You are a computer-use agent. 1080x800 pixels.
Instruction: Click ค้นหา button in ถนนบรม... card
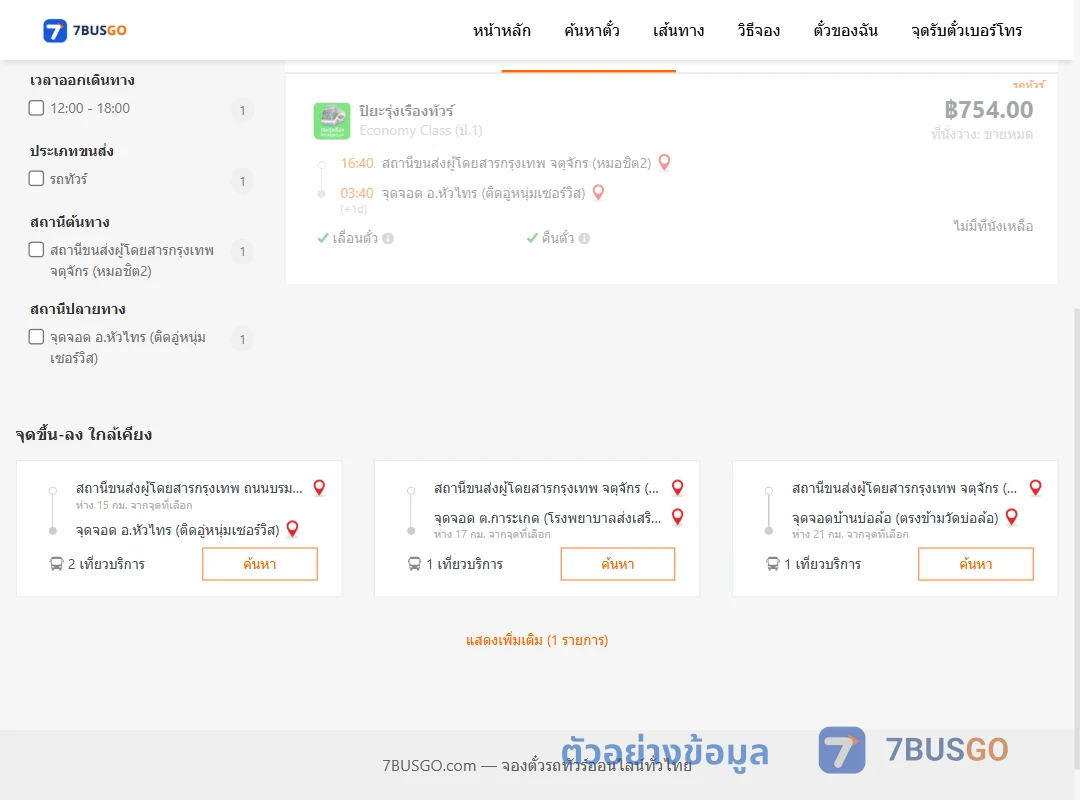click(x=260, y=564)
